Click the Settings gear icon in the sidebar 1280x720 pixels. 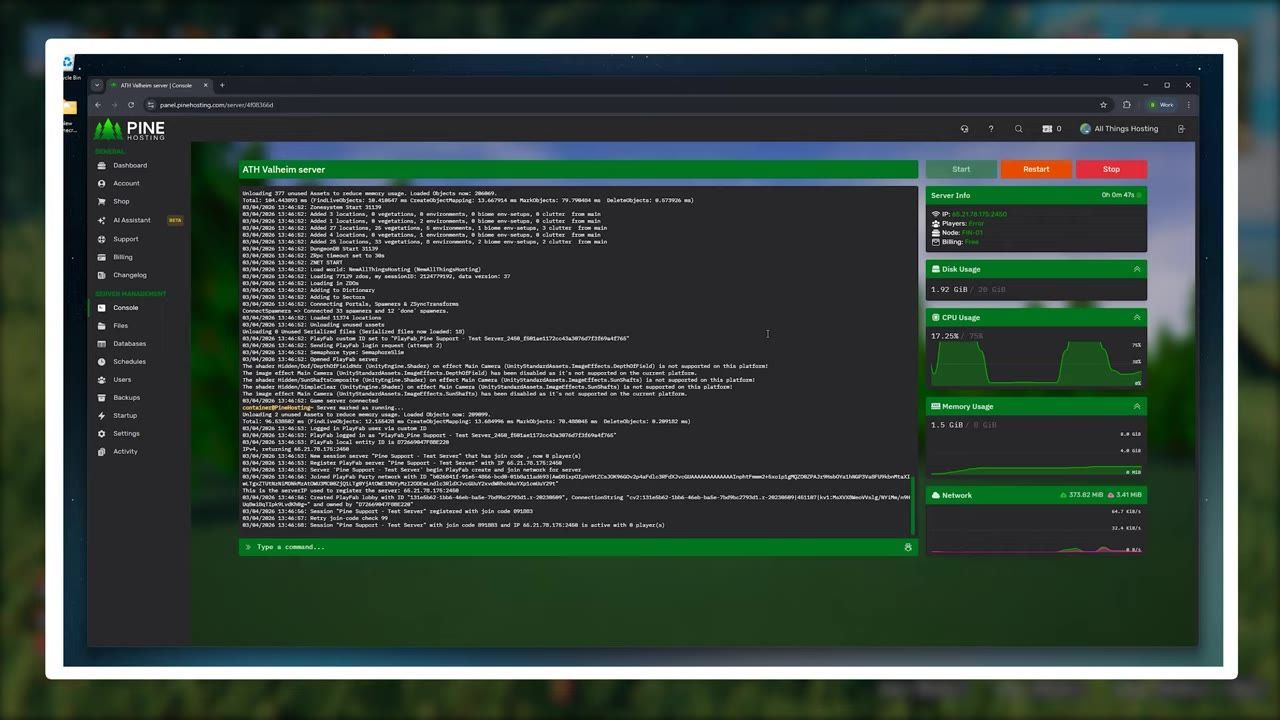point(102,434)
